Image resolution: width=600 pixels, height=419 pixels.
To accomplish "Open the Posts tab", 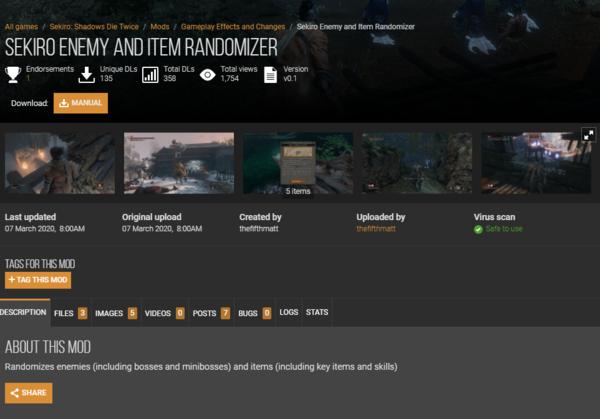I will tap(211, 313).
